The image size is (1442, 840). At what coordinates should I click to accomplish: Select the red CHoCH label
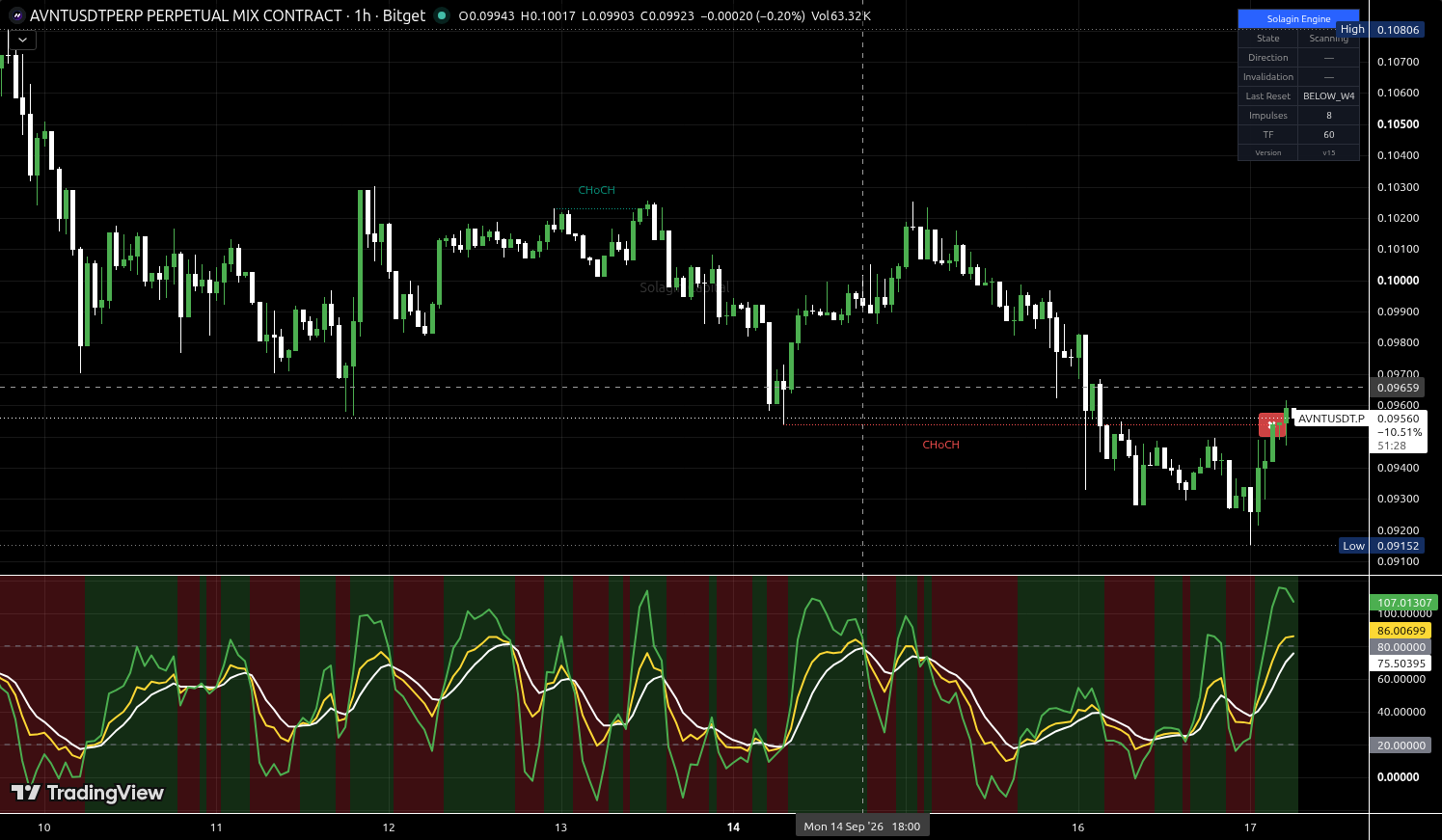click(940, 445)
